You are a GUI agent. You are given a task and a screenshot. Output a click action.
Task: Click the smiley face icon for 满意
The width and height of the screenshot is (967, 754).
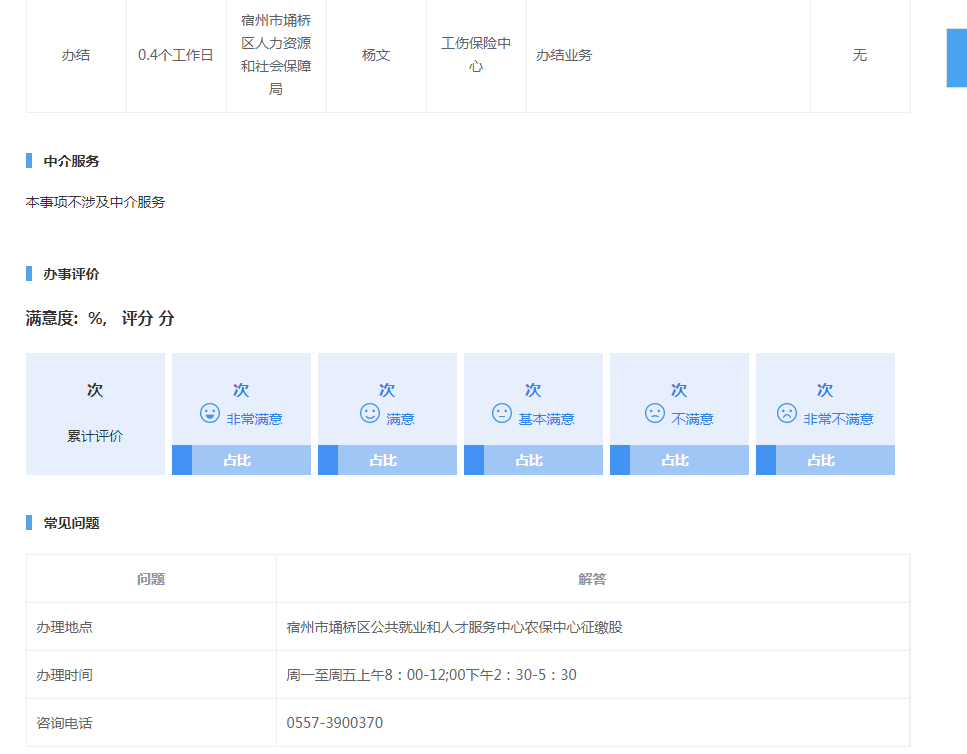click(x=370, y=413)
